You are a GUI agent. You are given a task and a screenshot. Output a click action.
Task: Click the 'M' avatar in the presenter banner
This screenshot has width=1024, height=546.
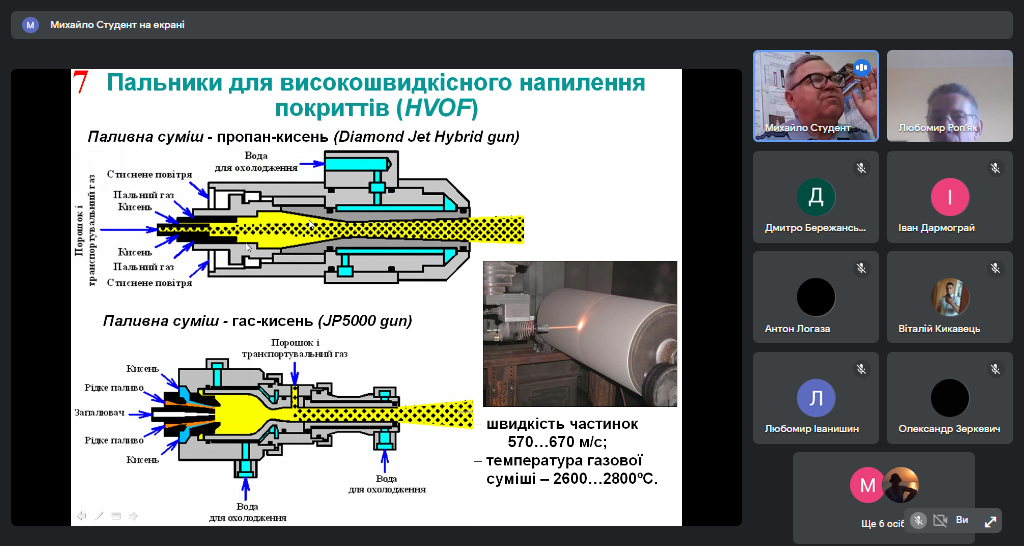(31, 25)
